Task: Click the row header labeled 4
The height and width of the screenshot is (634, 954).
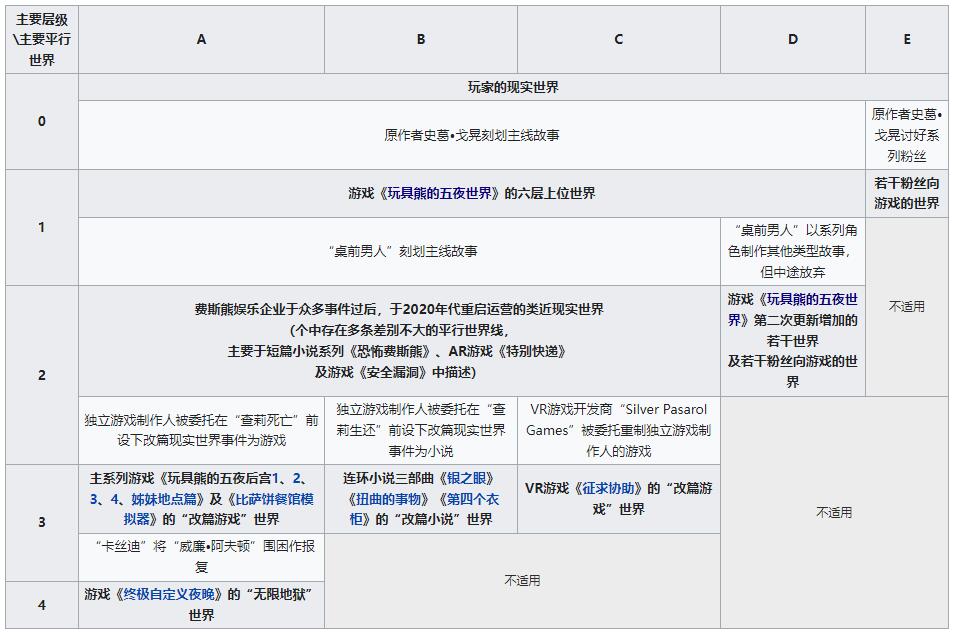Action: pyautogui.click(x=41, y=605)
